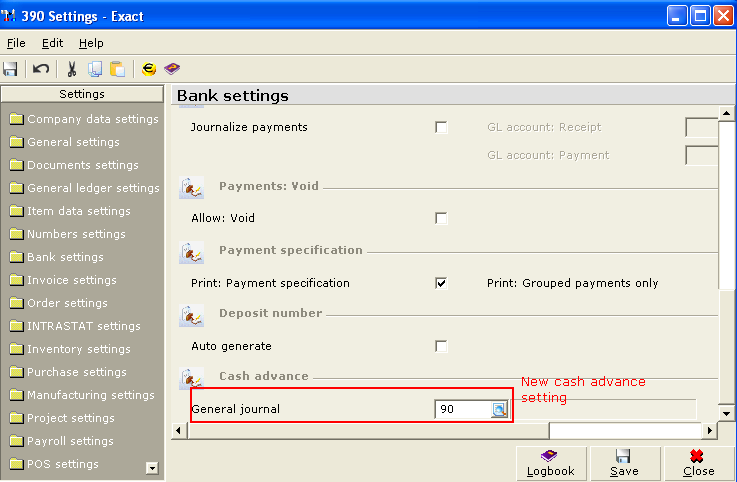Open the Help menu
The image size is (737, 482).
(x=91, y=43)
